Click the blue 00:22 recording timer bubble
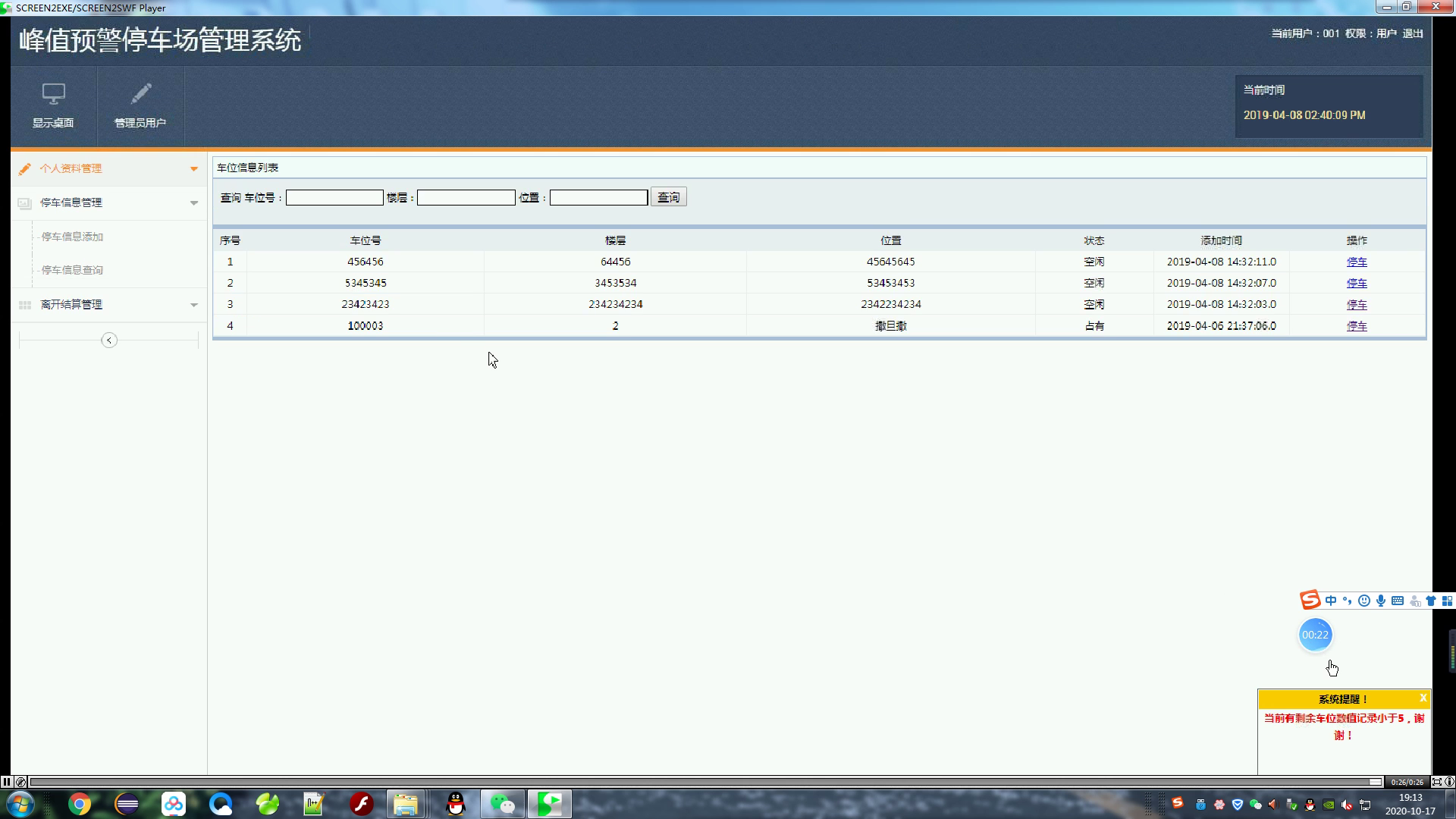The width and height of the screenshot is (1456, 819). pyautogui.click(x=1316, y=635)
